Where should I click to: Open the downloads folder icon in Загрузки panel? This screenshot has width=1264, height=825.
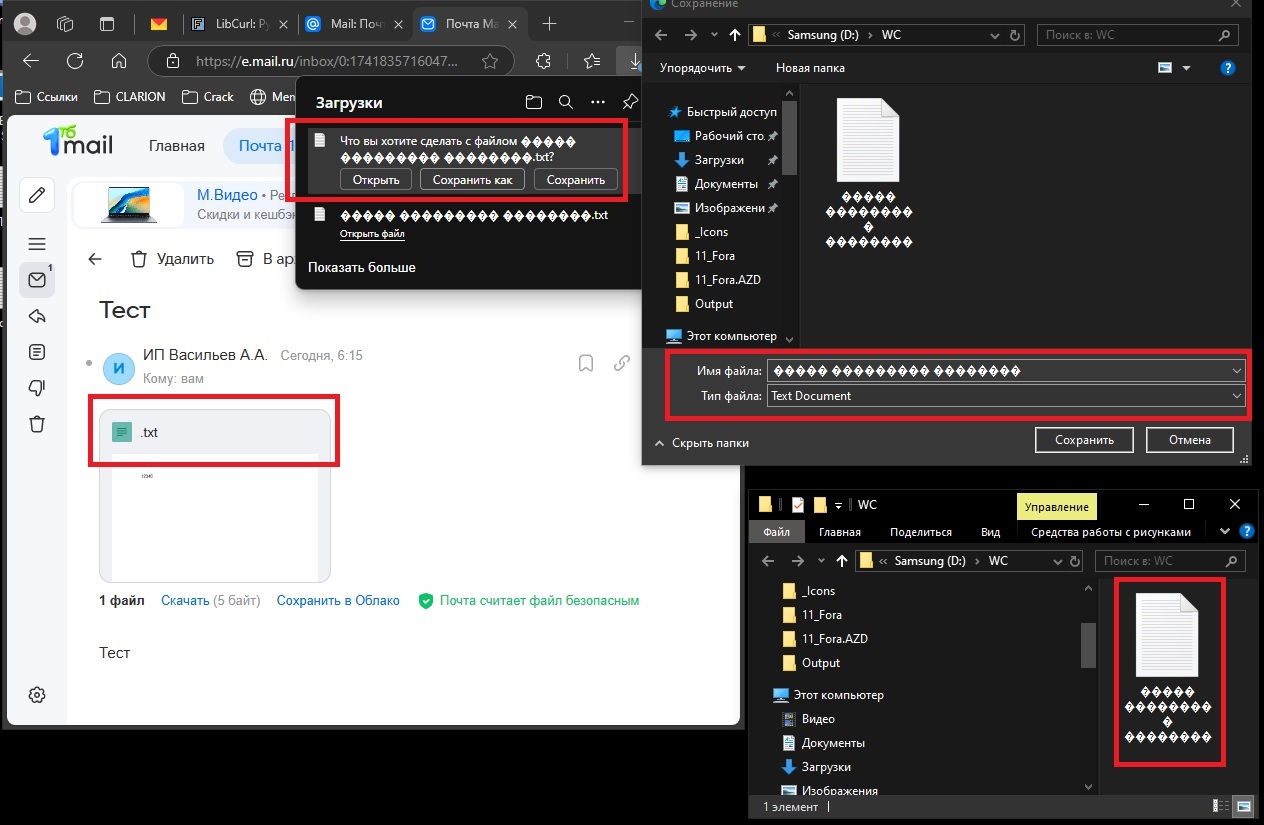tap(534, 102)
